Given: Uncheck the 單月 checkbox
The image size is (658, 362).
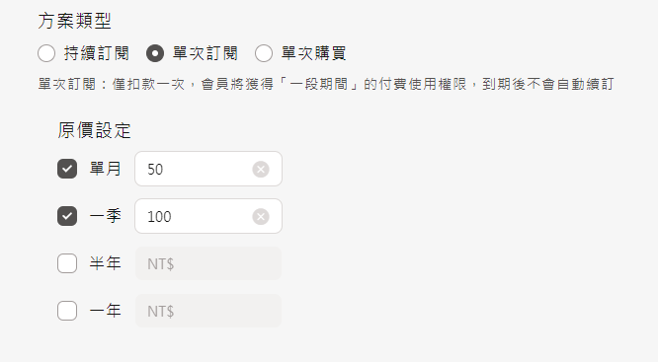Looking at the screenshot, I should [67, 169].
